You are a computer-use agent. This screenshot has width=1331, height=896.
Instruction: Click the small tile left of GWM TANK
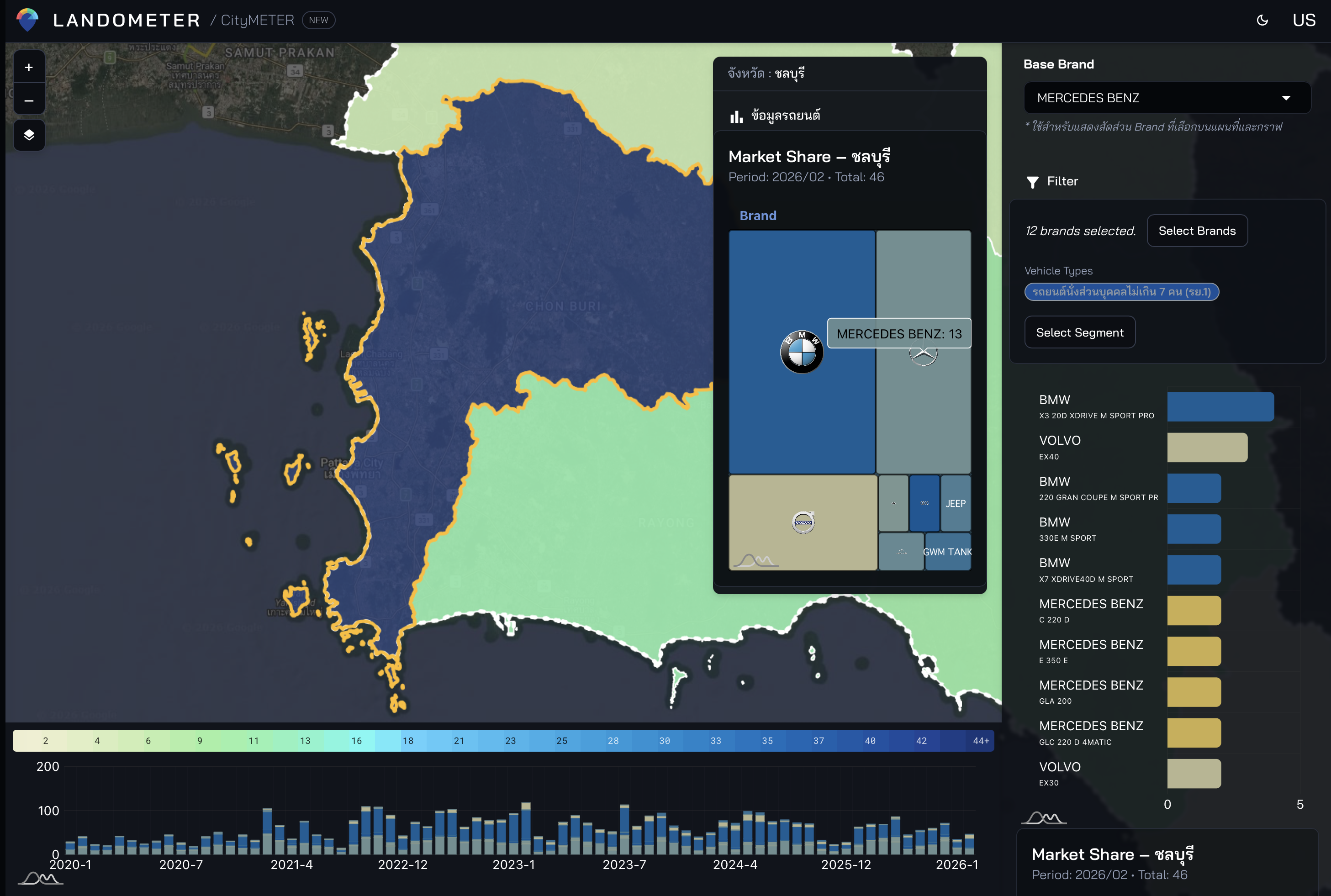901,552
